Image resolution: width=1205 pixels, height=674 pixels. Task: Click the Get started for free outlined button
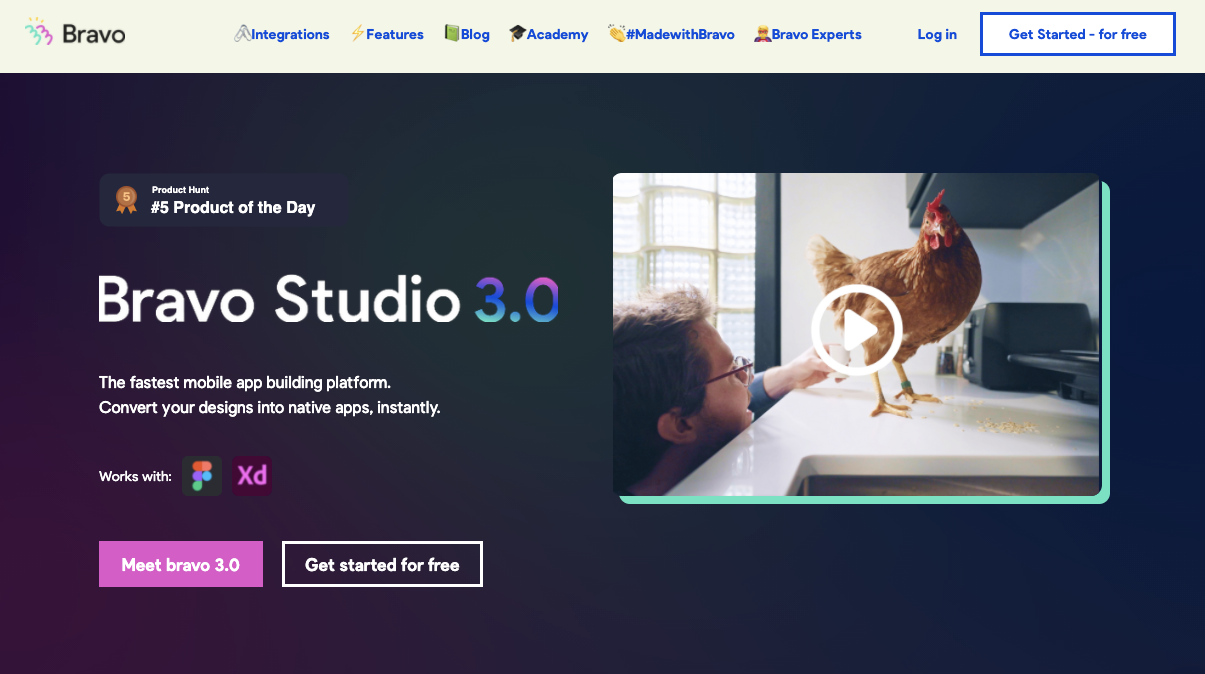click(382, 564)
